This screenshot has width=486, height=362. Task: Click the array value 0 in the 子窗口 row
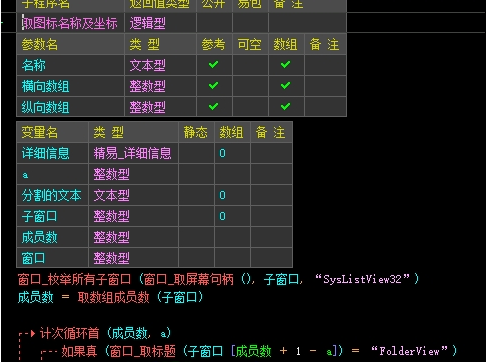coord(222,216)
